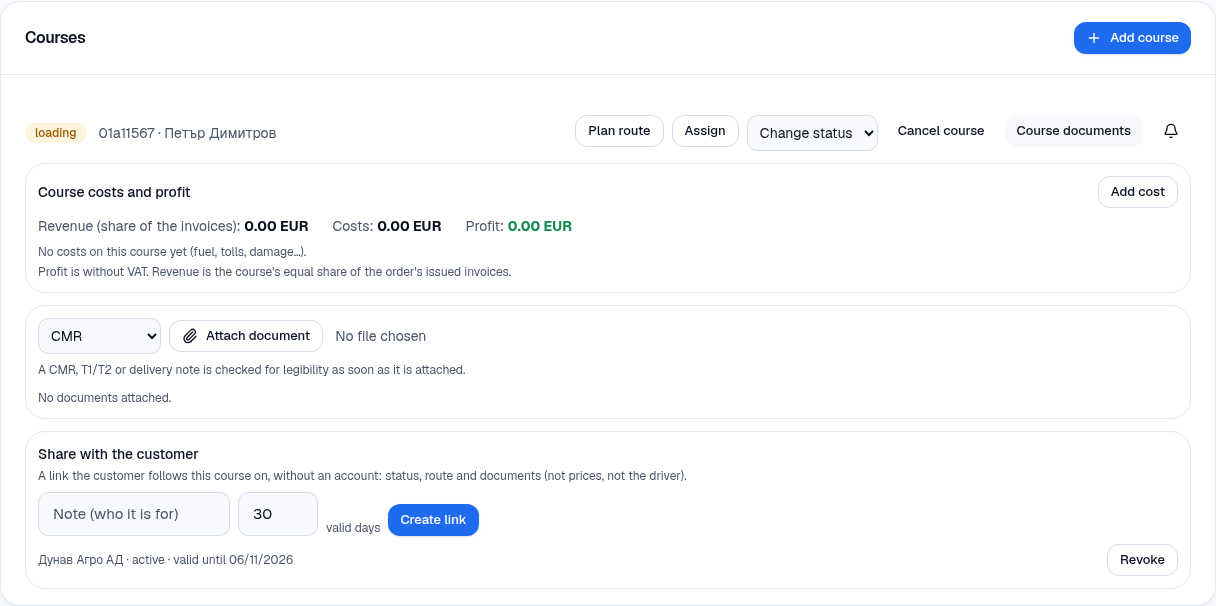Click the Plan route button
1216x606 pixels.
click(x=619, y=131)
